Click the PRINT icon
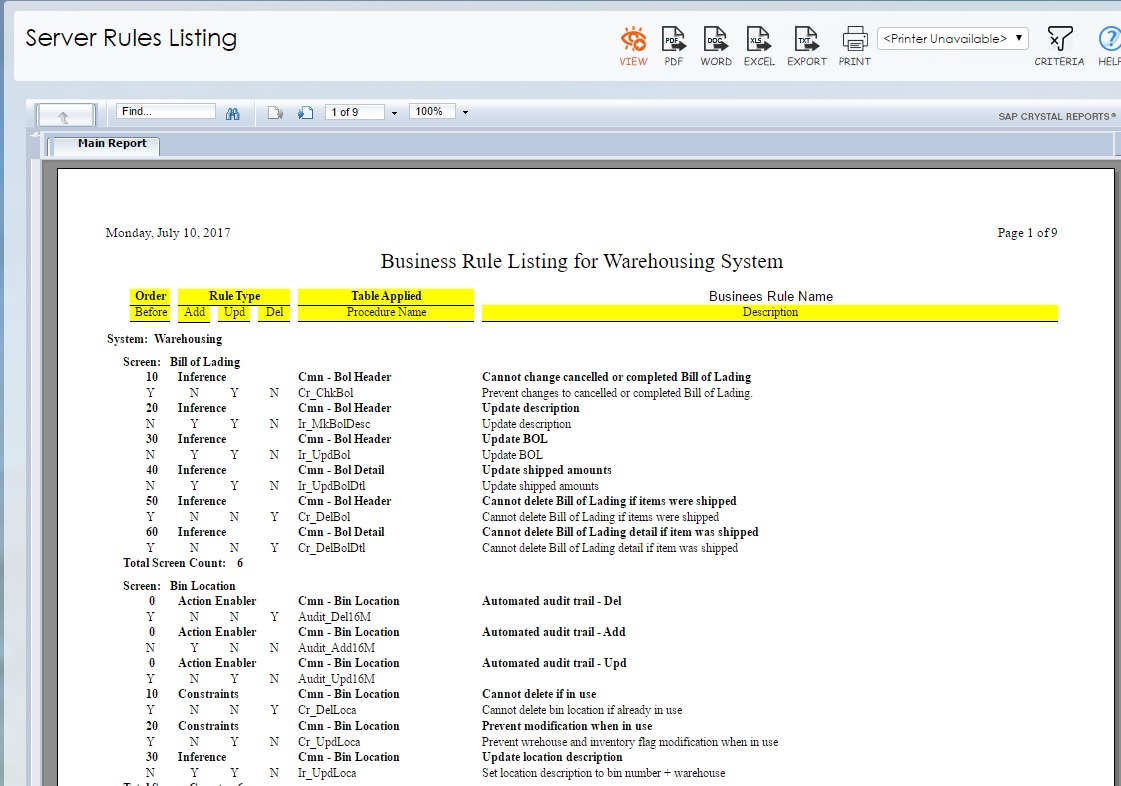 (x=854, y=46)
